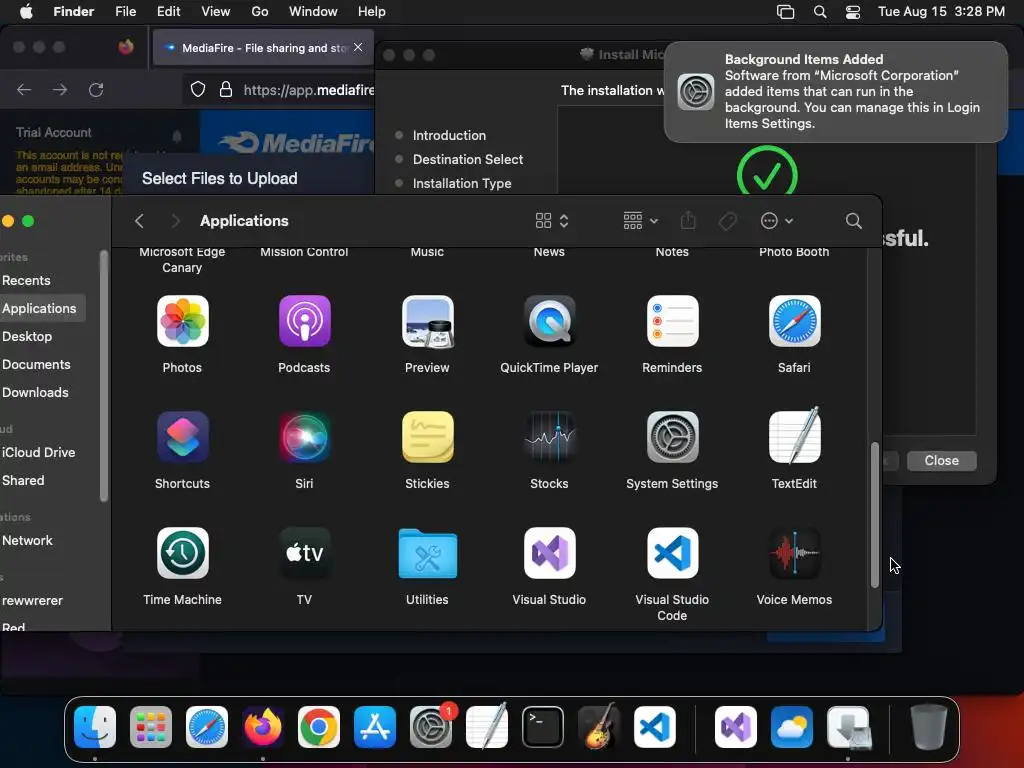Open Spotlight search in menu bar
Image resolution: width=1024 pixels, height=768 pixels.
820,12
